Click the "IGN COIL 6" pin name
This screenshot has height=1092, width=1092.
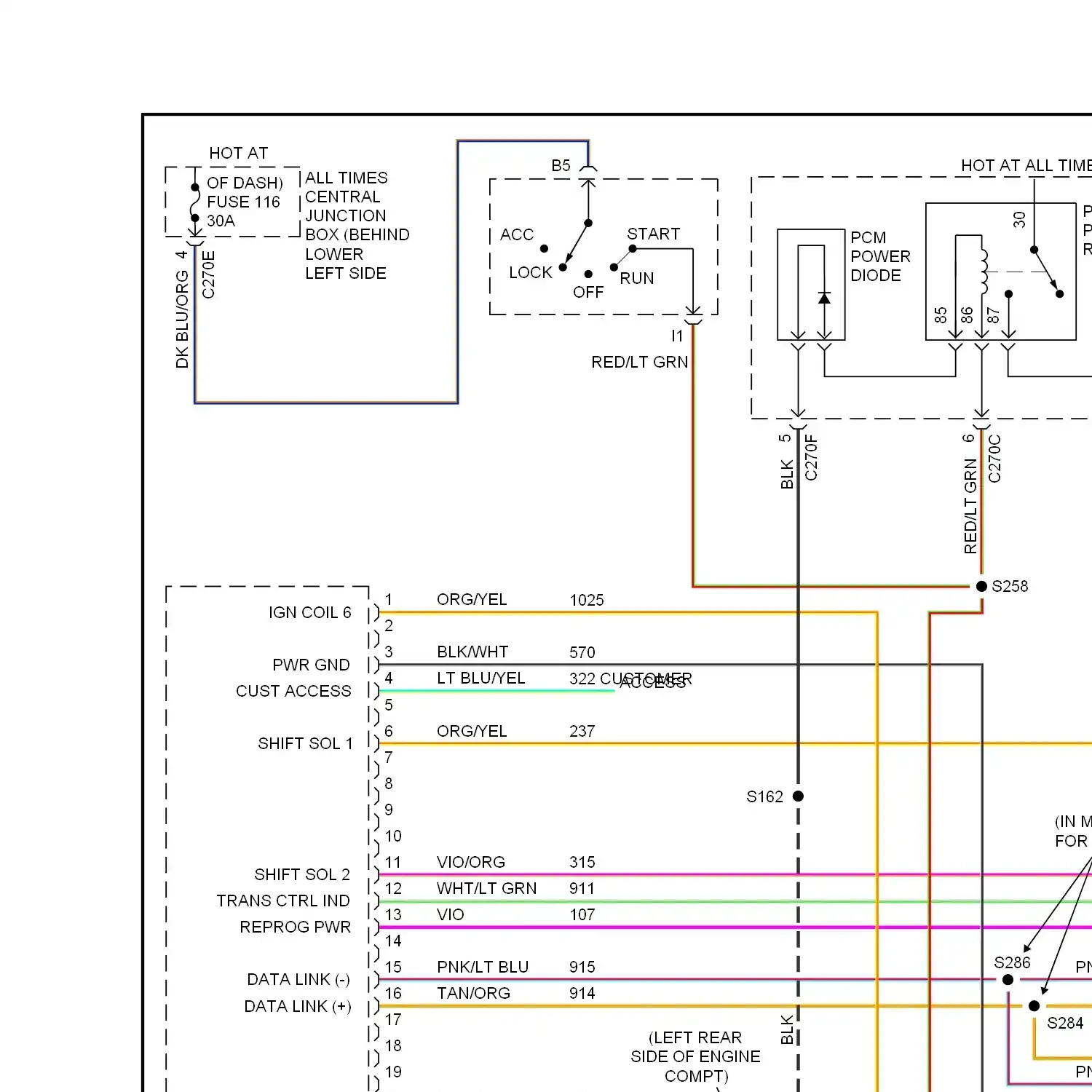[309, 612]
